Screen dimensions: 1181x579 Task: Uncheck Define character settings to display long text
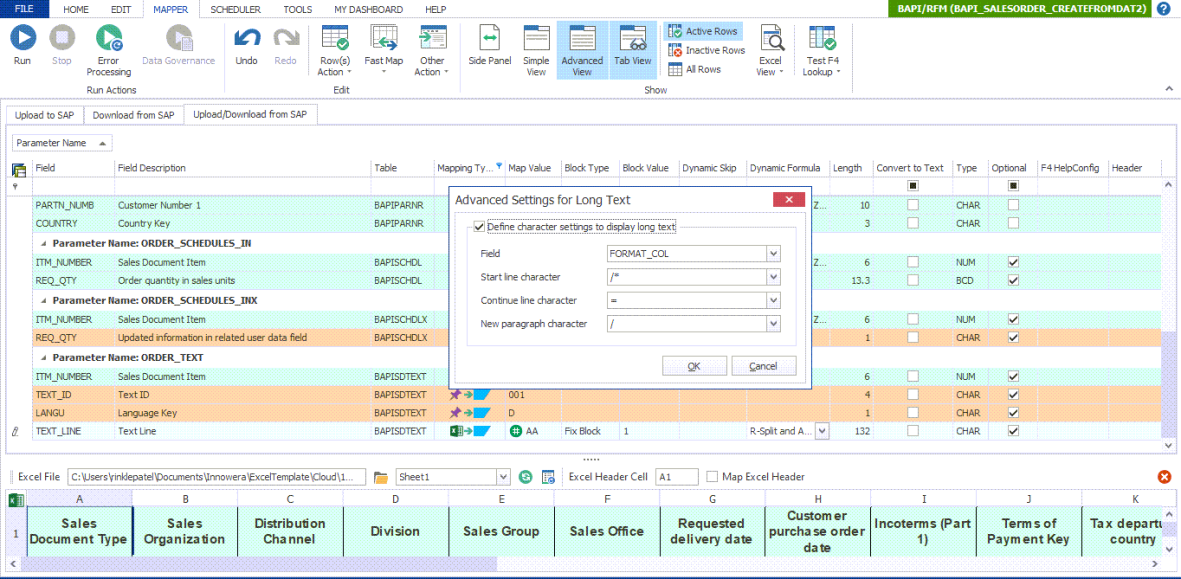pos(480,227)
